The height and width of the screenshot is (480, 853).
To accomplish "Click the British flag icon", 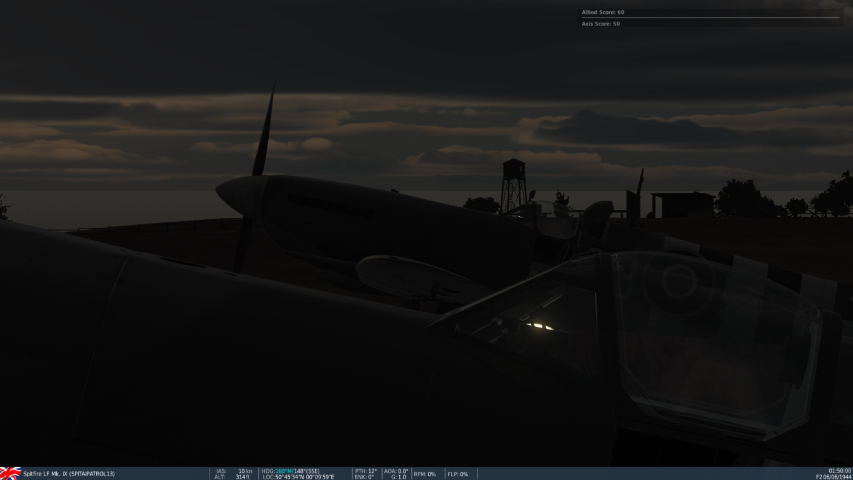I will (x=10, y=473).
